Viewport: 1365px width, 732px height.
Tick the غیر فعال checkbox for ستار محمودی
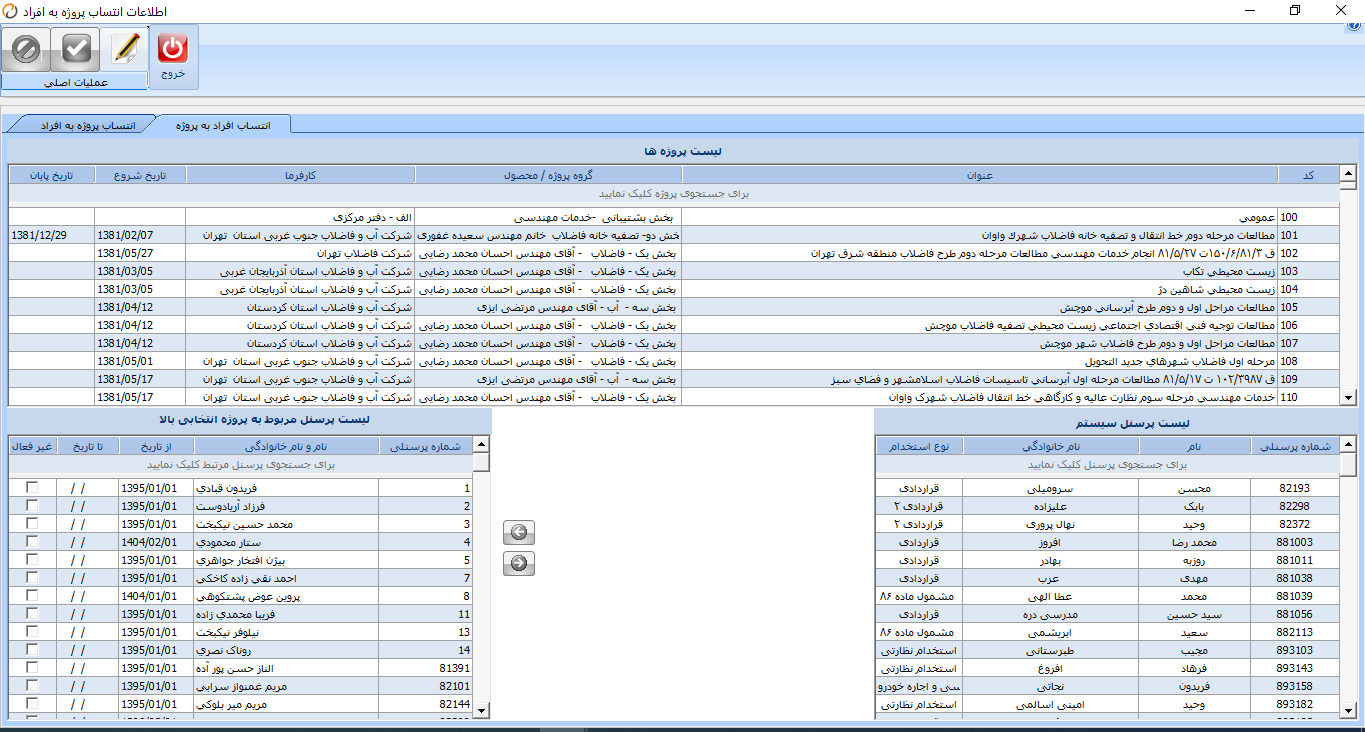[x=33, y=542]
